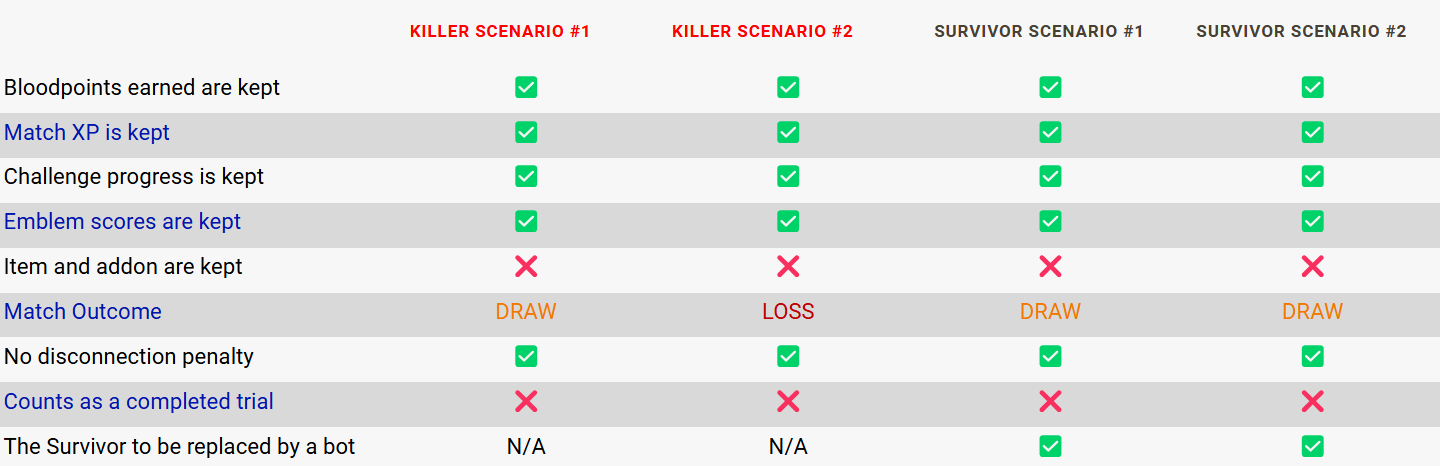Screen dimensions: 1440x466
Task: Click Challenge progress check in Killer Scenario #1
Action: (526, 176)
